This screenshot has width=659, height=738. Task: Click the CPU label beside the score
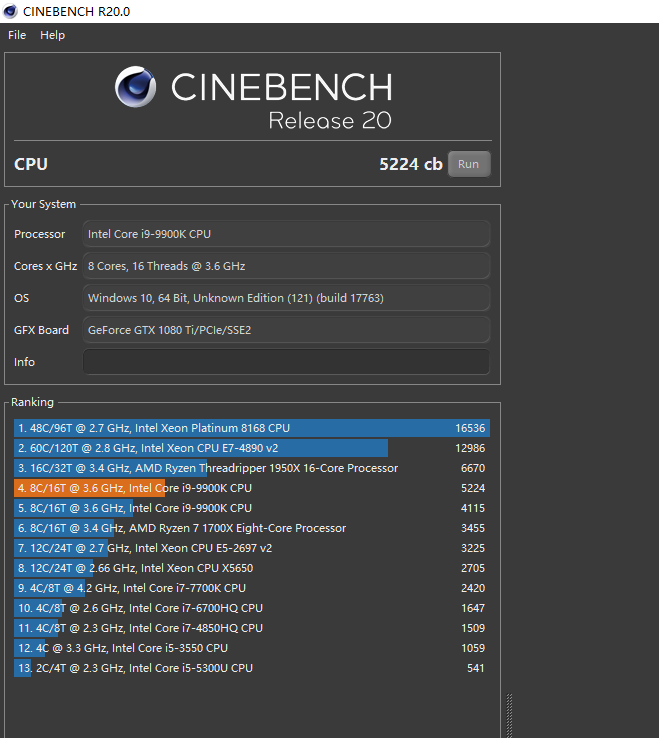pyautogui.click(x=31, y=164)
